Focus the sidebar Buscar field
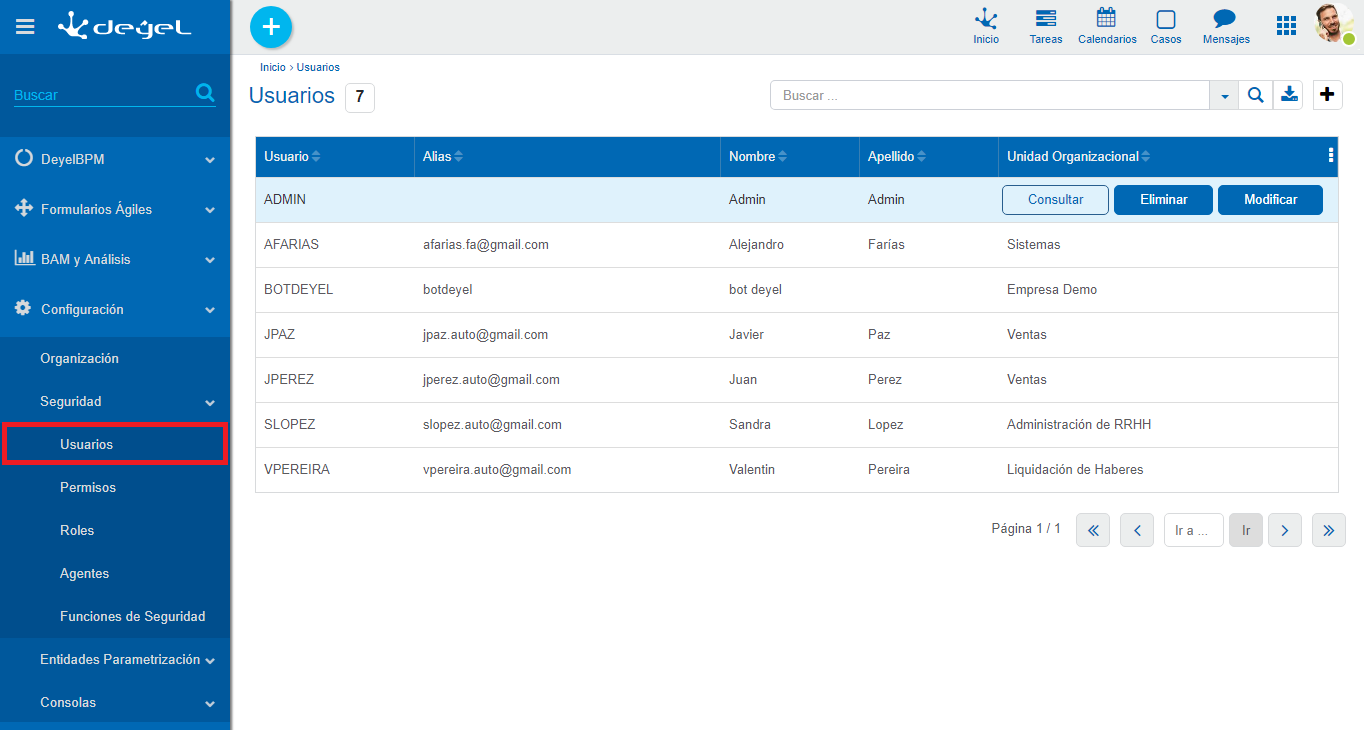The image size is (1364, 730). coord(103,95)
